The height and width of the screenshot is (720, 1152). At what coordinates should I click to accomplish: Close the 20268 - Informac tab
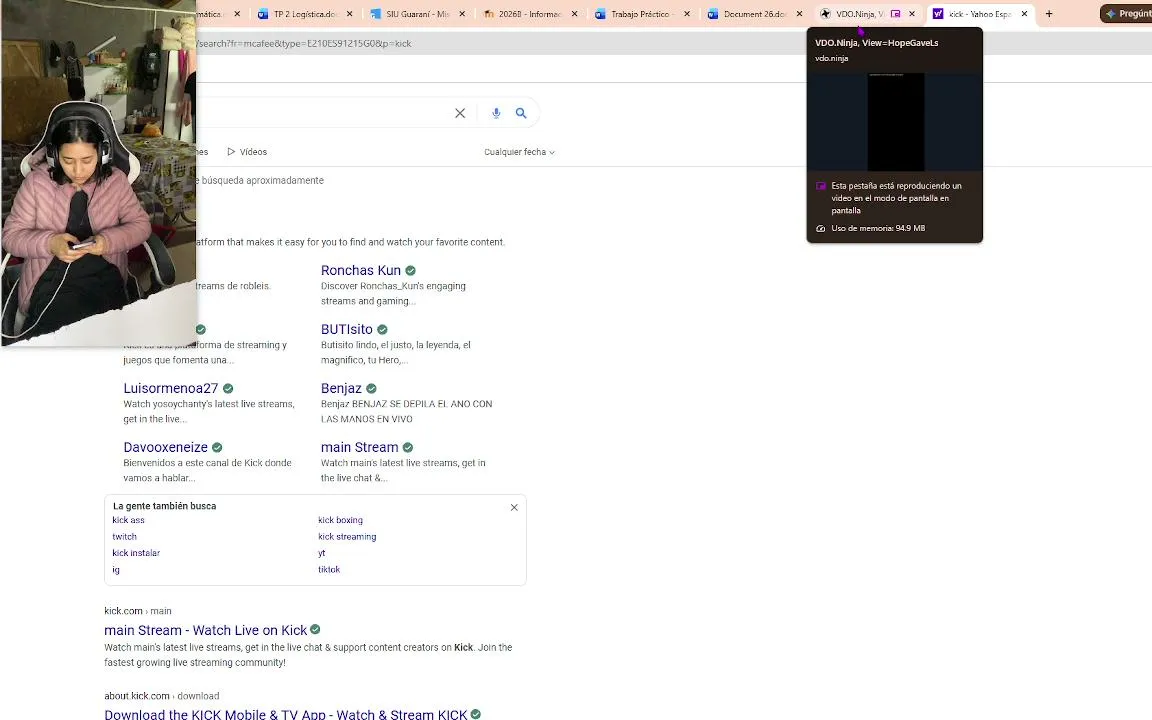pos(575,14)
